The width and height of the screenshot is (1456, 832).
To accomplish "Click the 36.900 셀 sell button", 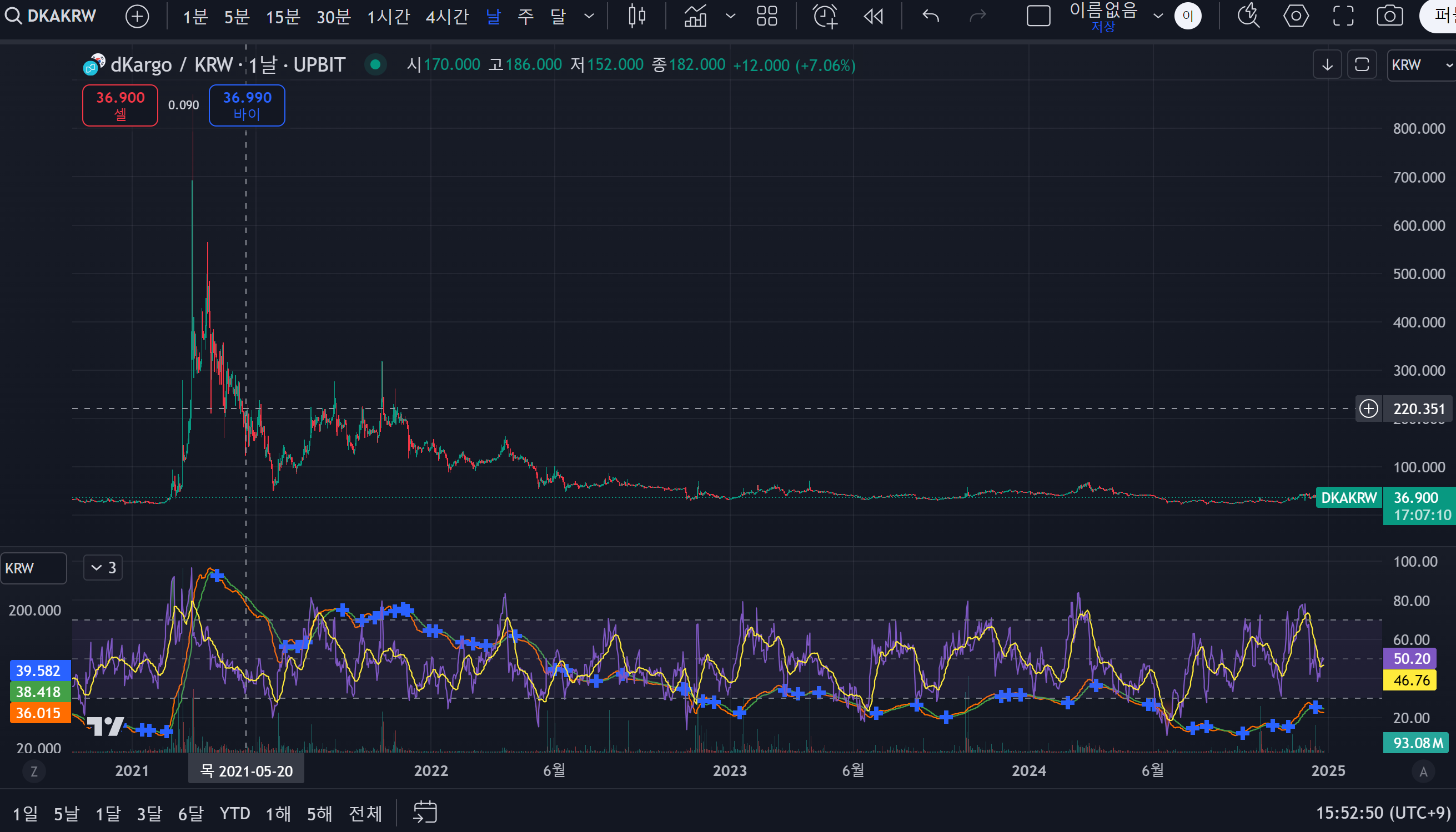I will [x=120, y=105].
